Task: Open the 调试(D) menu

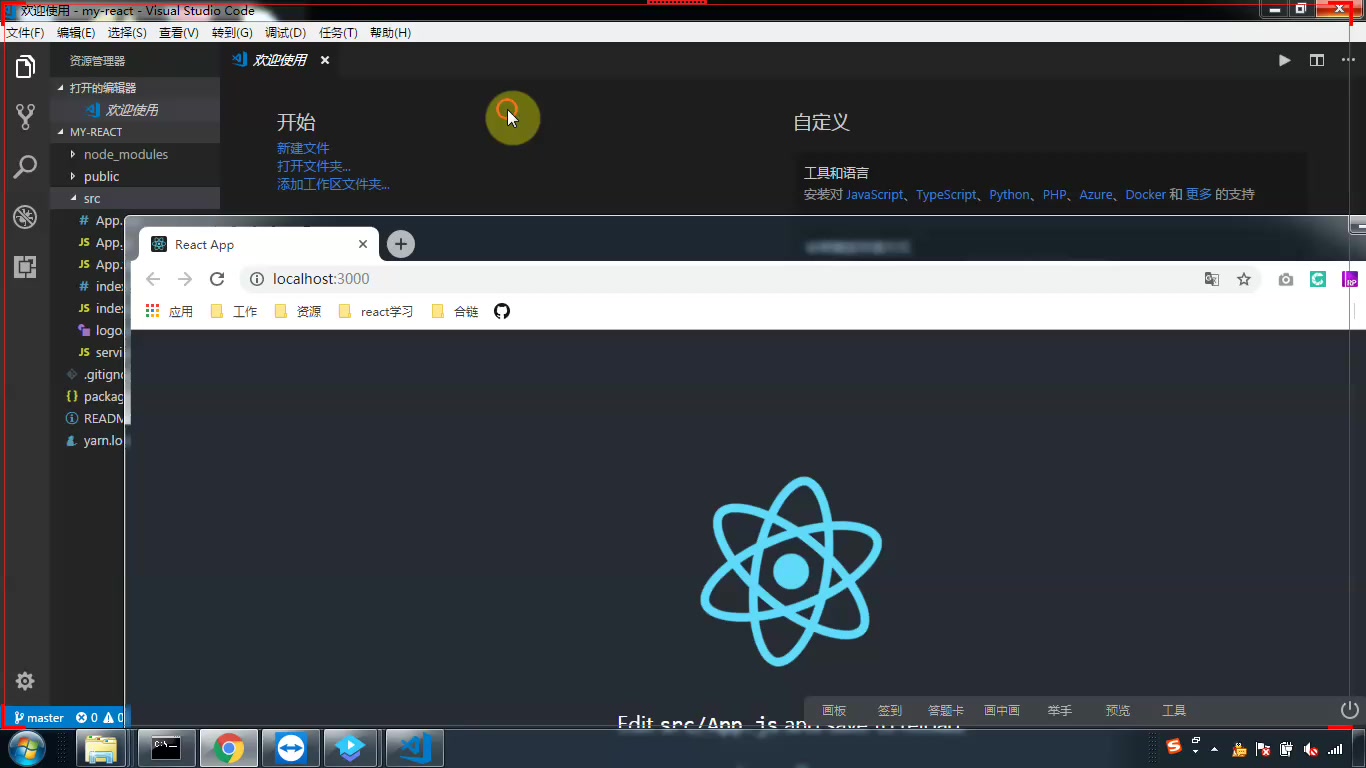Action: point(285,33)
